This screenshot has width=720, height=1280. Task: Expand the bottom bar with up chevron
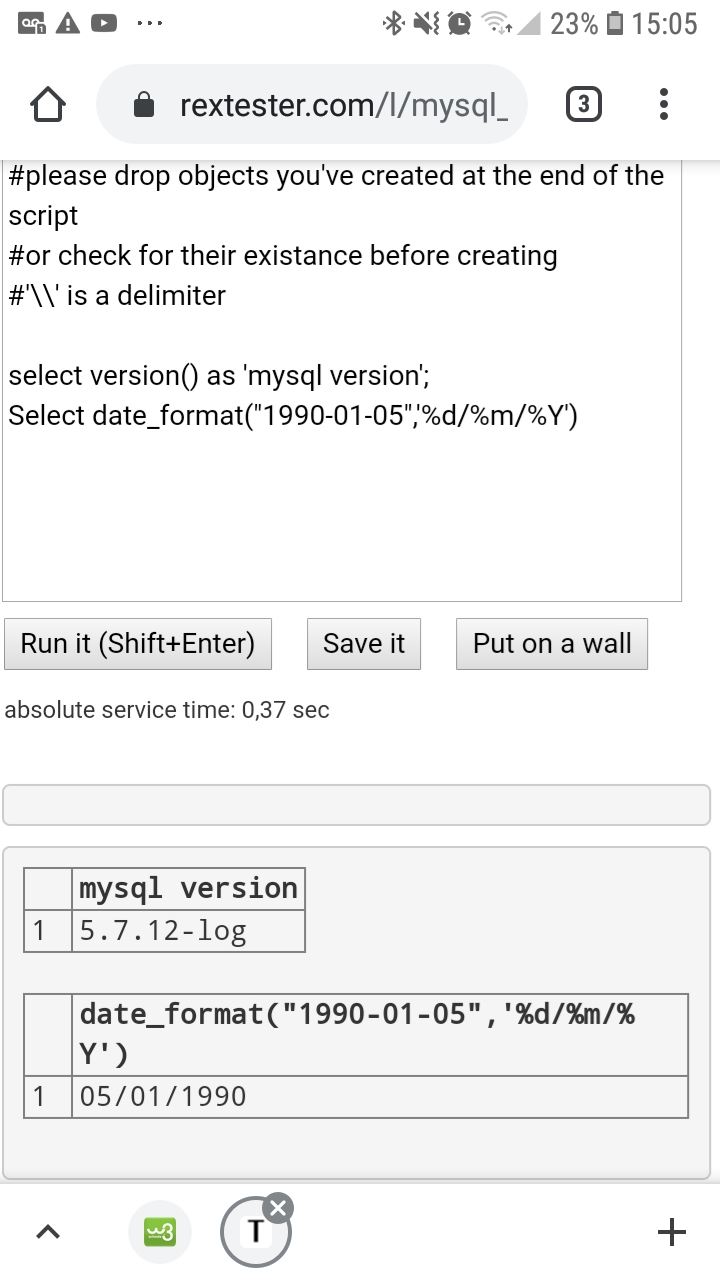click(x=48, y=1234)
